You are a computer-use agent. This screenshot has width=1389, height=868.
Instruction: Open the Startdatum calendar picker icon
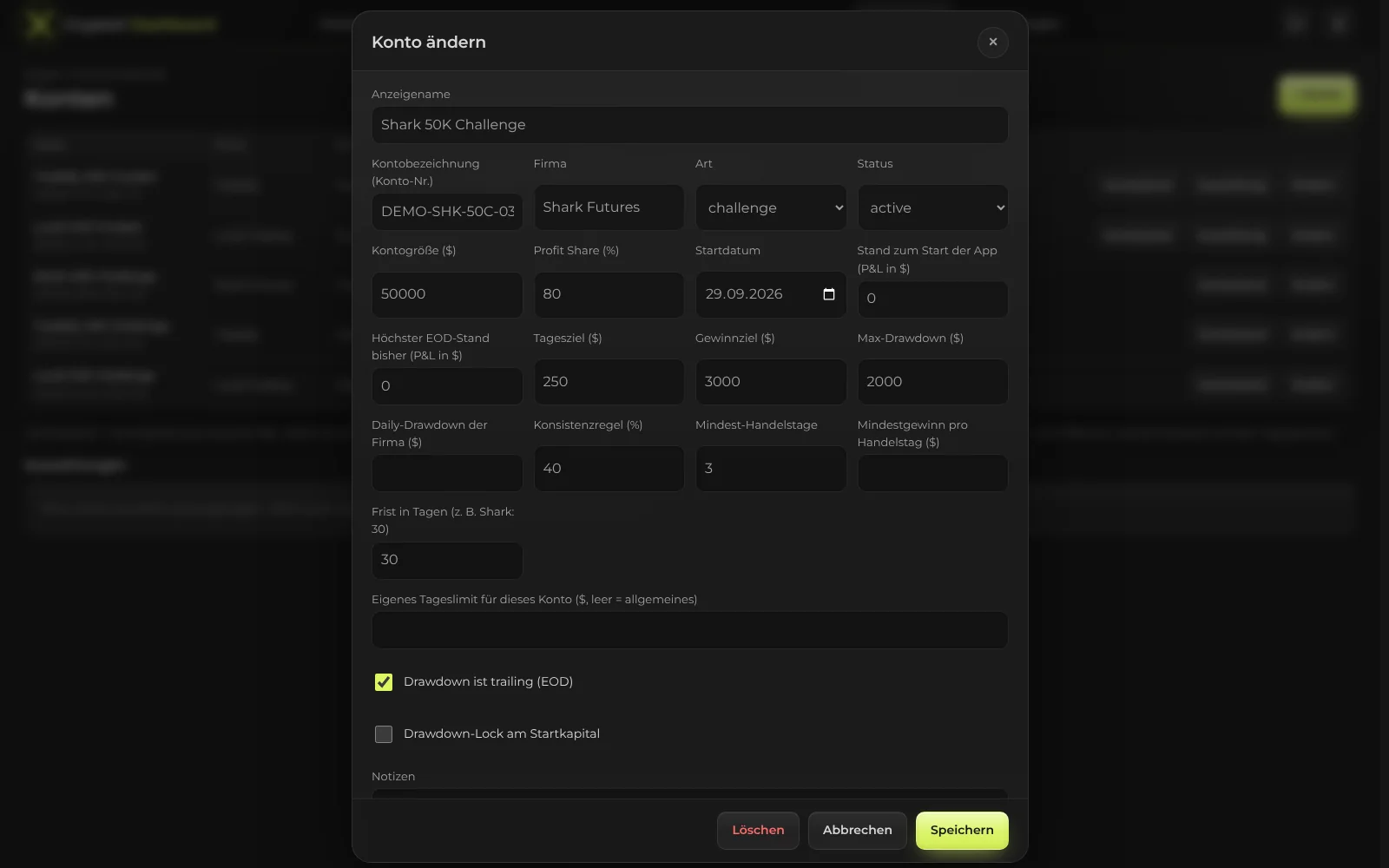[828, 294]
